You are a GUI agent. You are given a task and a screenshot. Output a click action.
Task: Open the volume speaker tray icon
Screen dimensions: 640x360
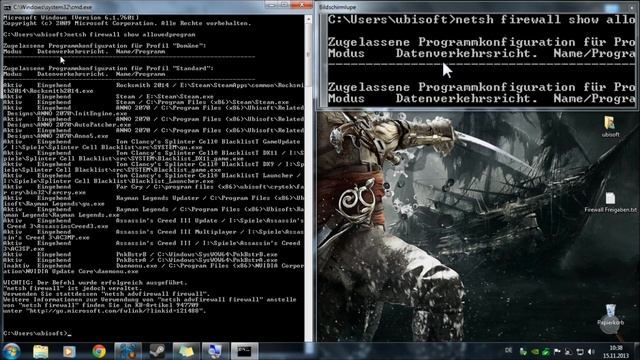(591, 351)
